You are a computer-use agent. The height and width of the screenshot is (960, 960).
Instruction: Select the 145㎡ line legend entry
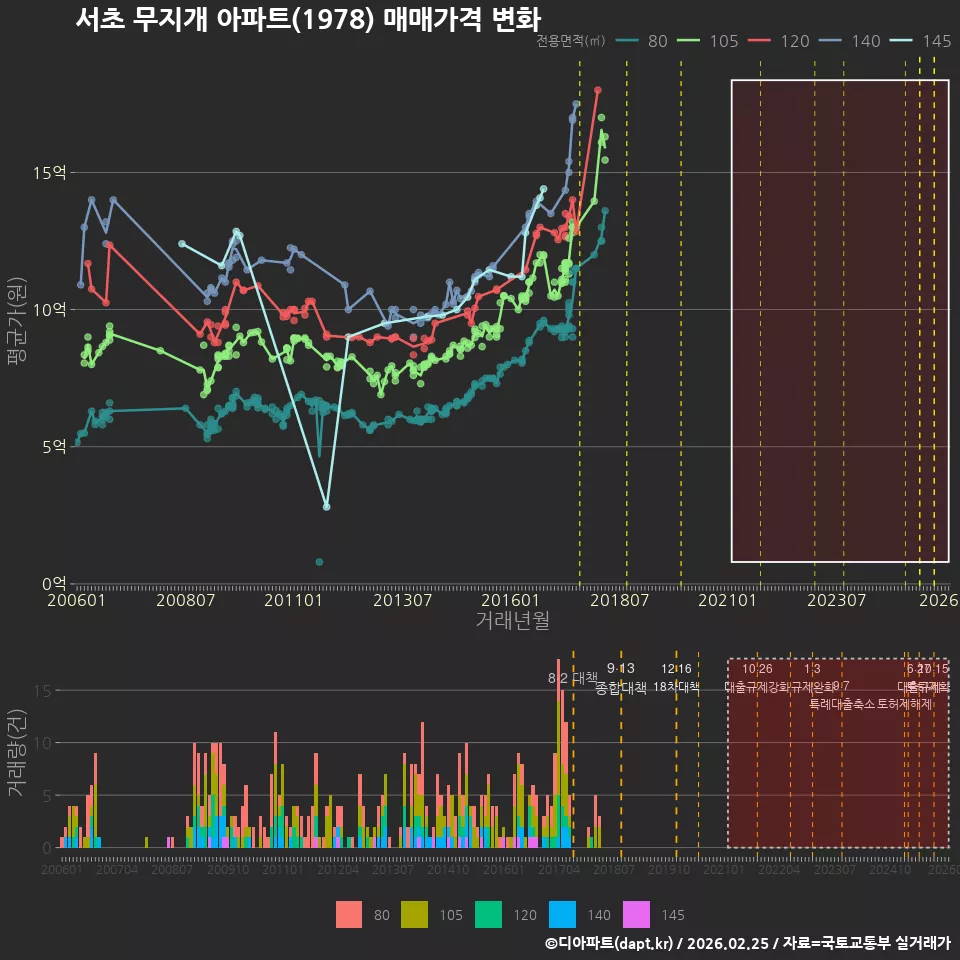[921, 41]
